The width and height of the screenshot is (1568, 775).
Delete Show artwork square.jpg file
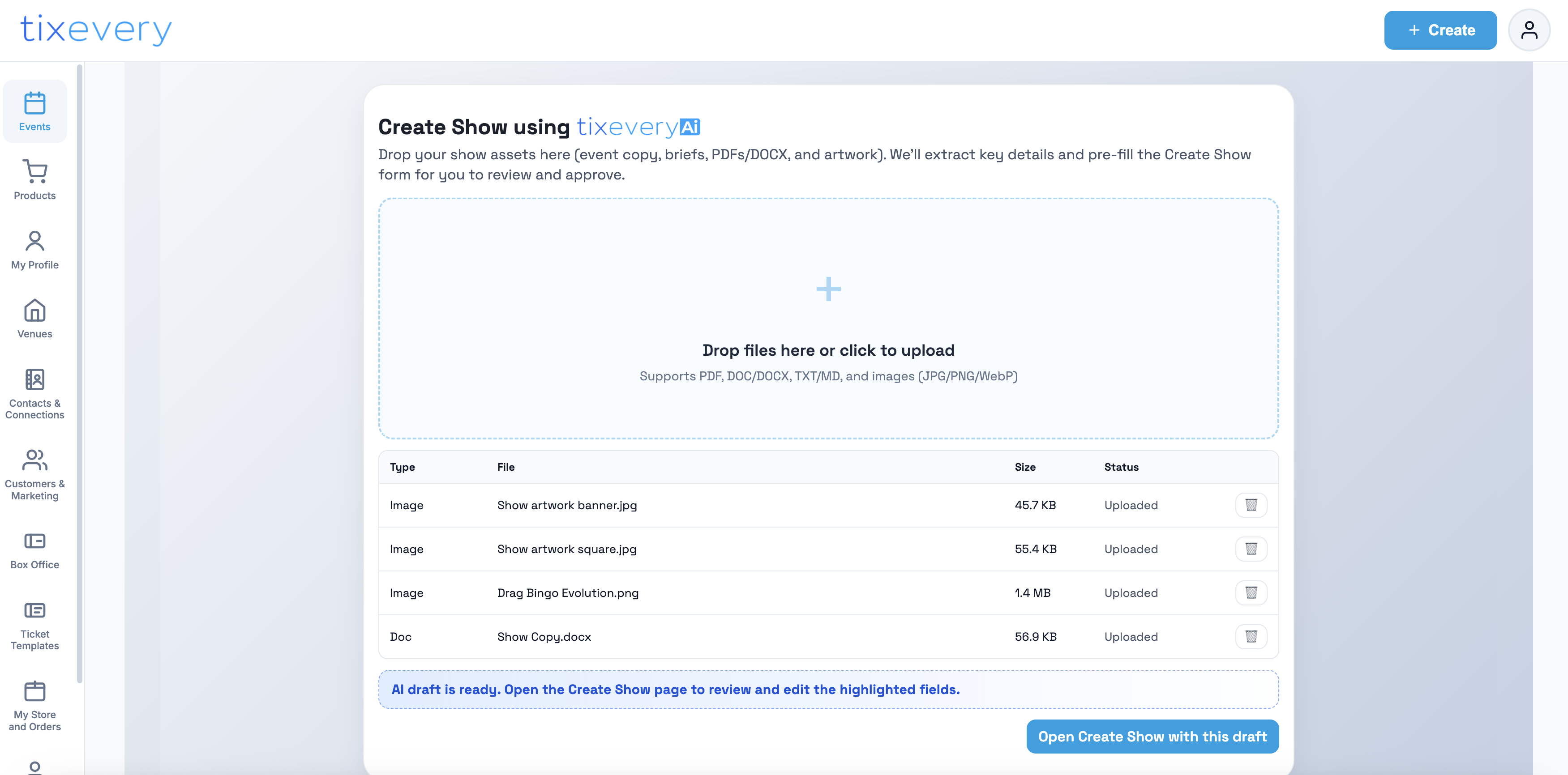(x=1251, y=549)
